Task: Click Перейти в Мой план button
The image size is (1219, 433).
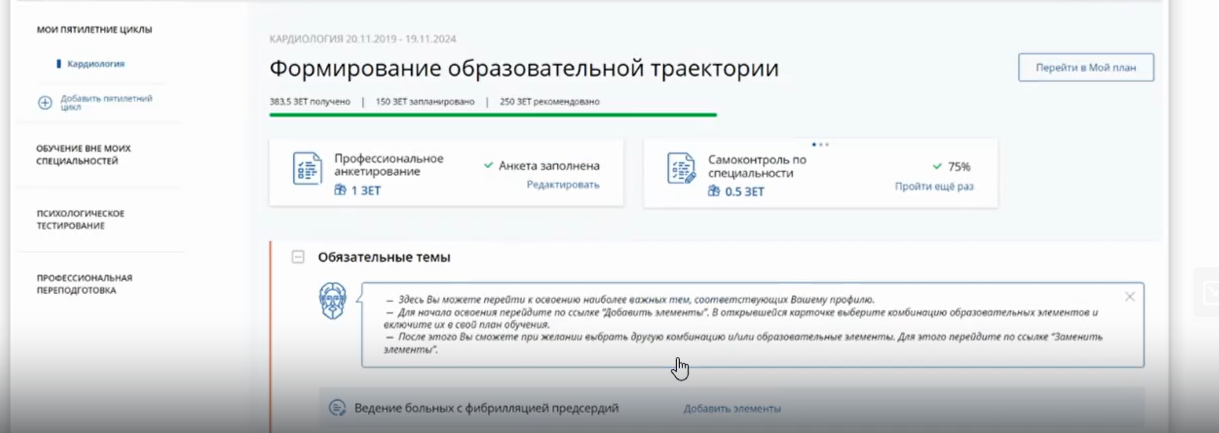Action: pos(1086,68)
